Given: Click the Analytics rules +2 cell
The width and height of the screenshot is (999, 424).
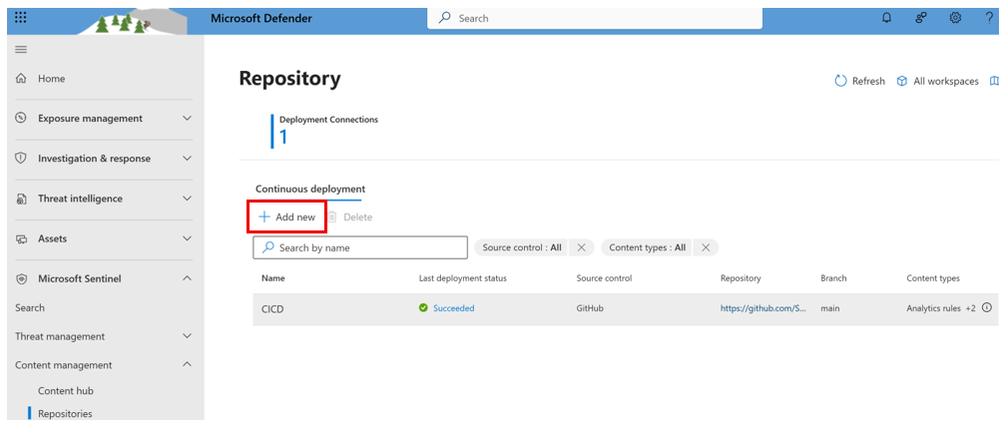Looking at the screenshot, I should pyautogui.click(x=941, y=308).
